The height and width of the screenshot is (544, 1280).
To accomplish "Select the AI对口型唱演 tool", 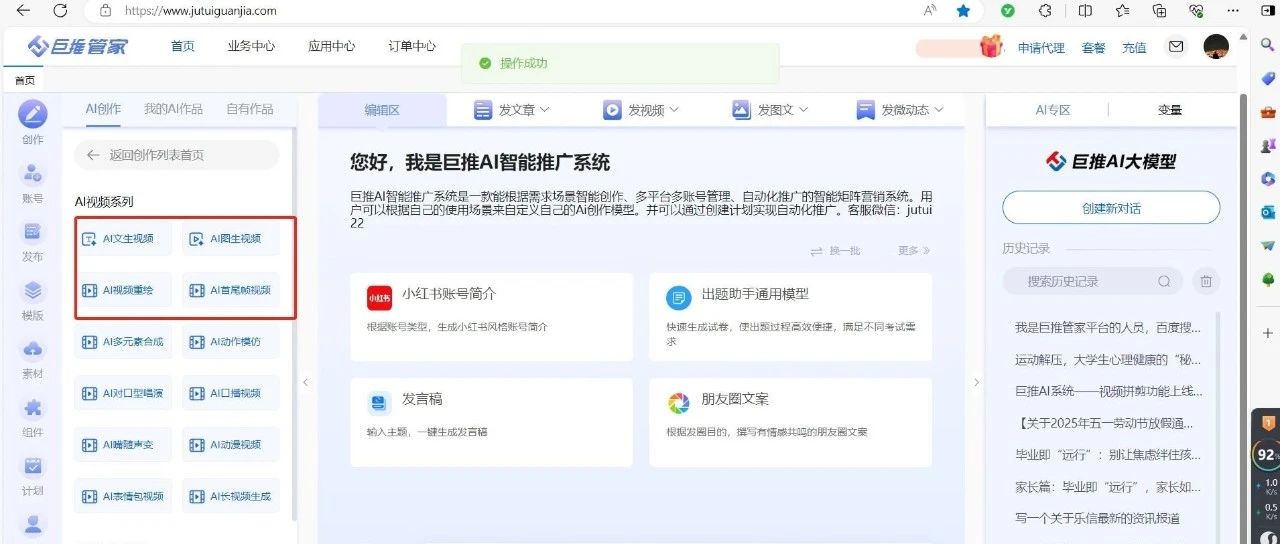I will (122, 393).
